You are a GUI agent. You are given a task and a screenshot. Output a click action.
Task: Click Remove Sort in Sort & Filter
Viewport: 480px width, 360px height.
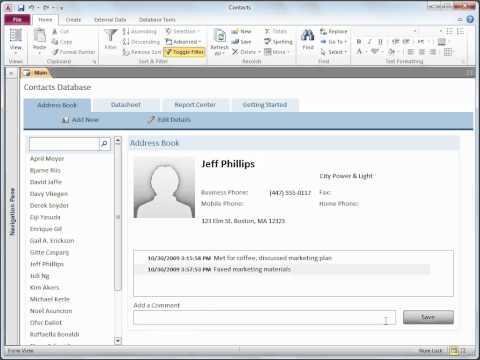point(141,52)
